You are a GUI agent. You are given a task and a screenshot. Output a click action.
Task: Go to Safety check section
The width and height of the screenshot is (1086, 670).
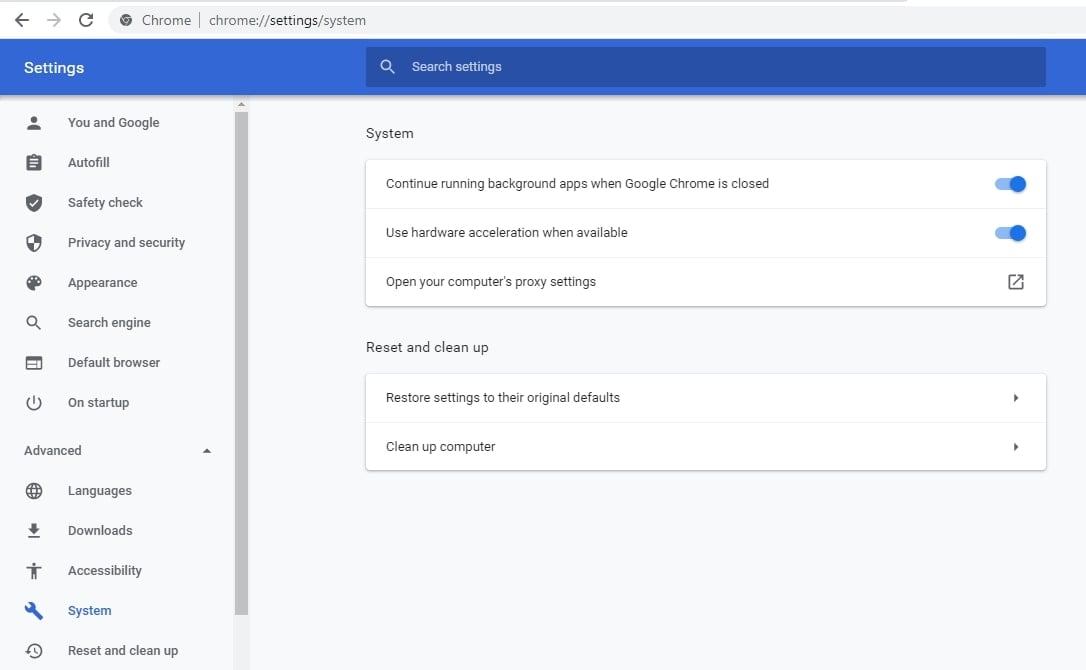105,202
